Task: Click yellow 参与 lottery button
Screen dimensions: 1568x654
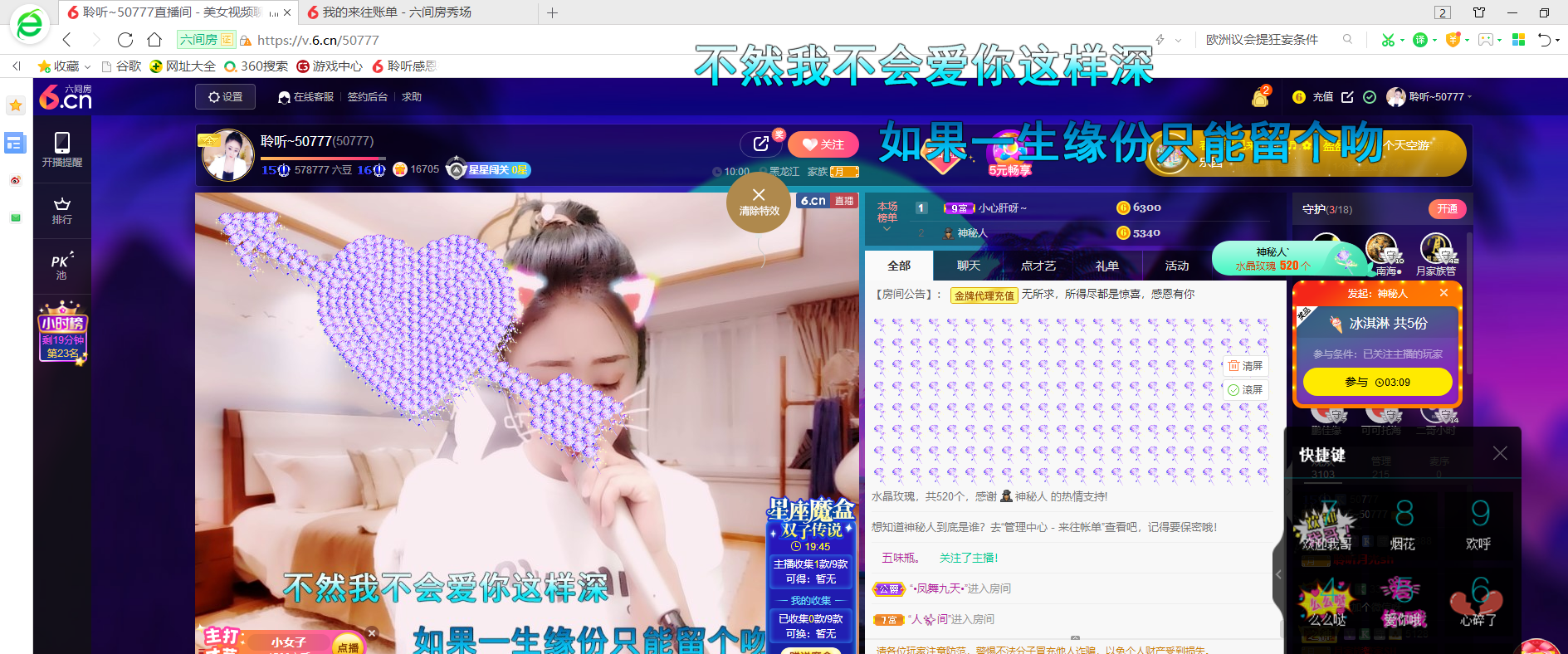Action: coord(1377,382)
